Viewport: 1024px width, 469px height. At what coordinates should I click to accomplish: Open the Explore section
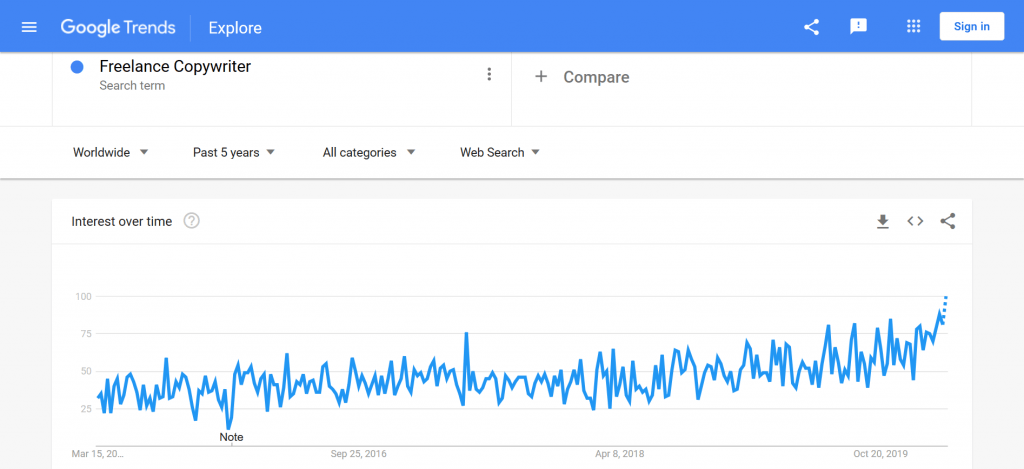(x=235, y=28)
